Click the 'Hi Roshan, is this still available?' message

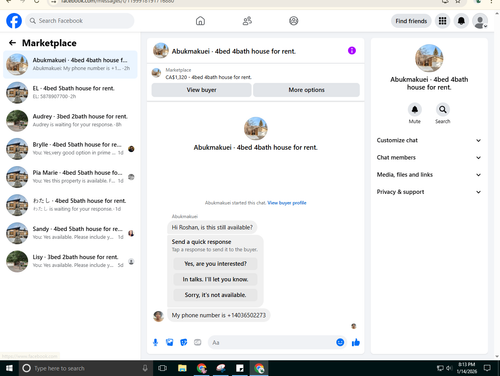pos(212,227)
